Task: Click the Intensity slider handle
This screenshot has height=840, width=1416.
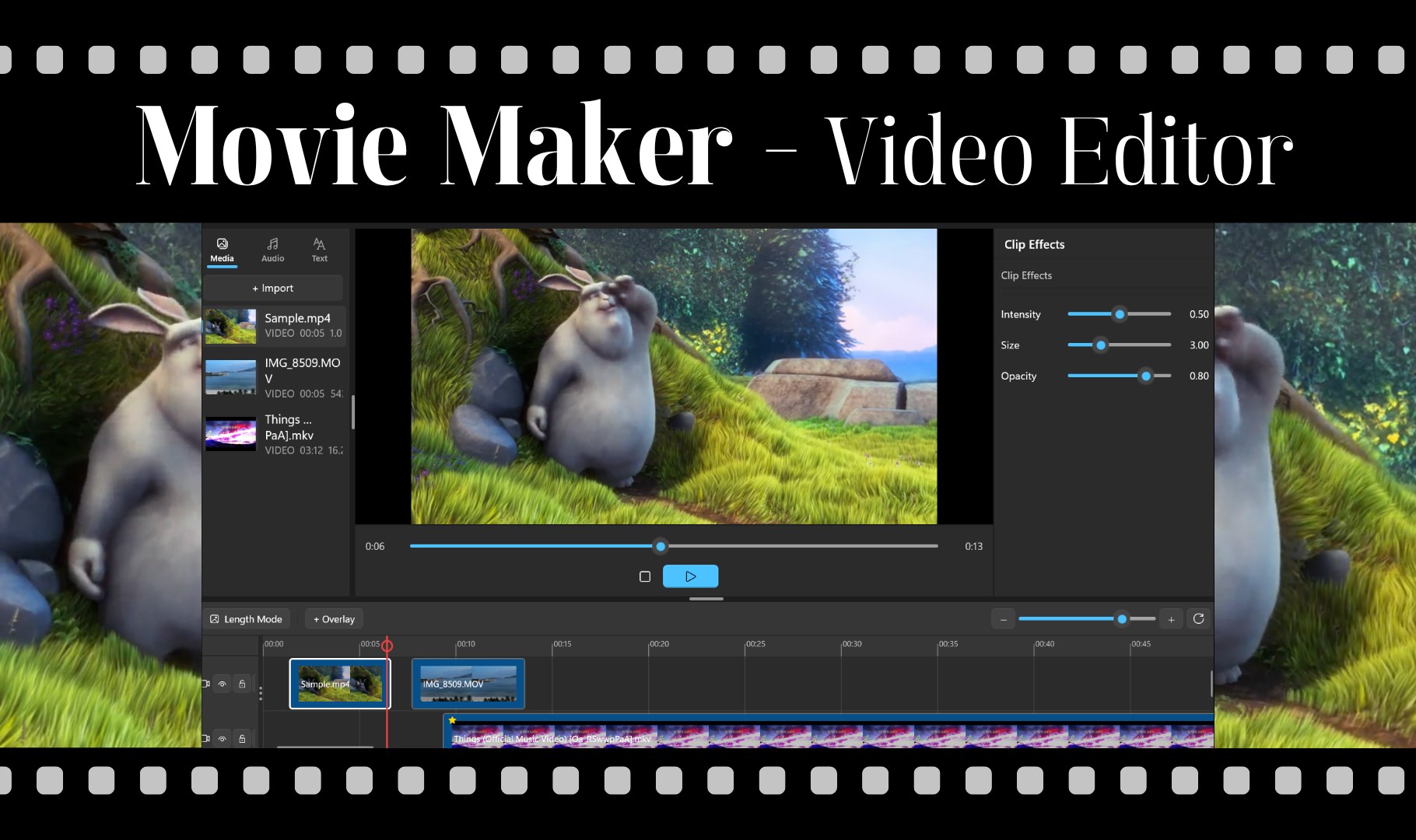Action: tap(1120, 314)
